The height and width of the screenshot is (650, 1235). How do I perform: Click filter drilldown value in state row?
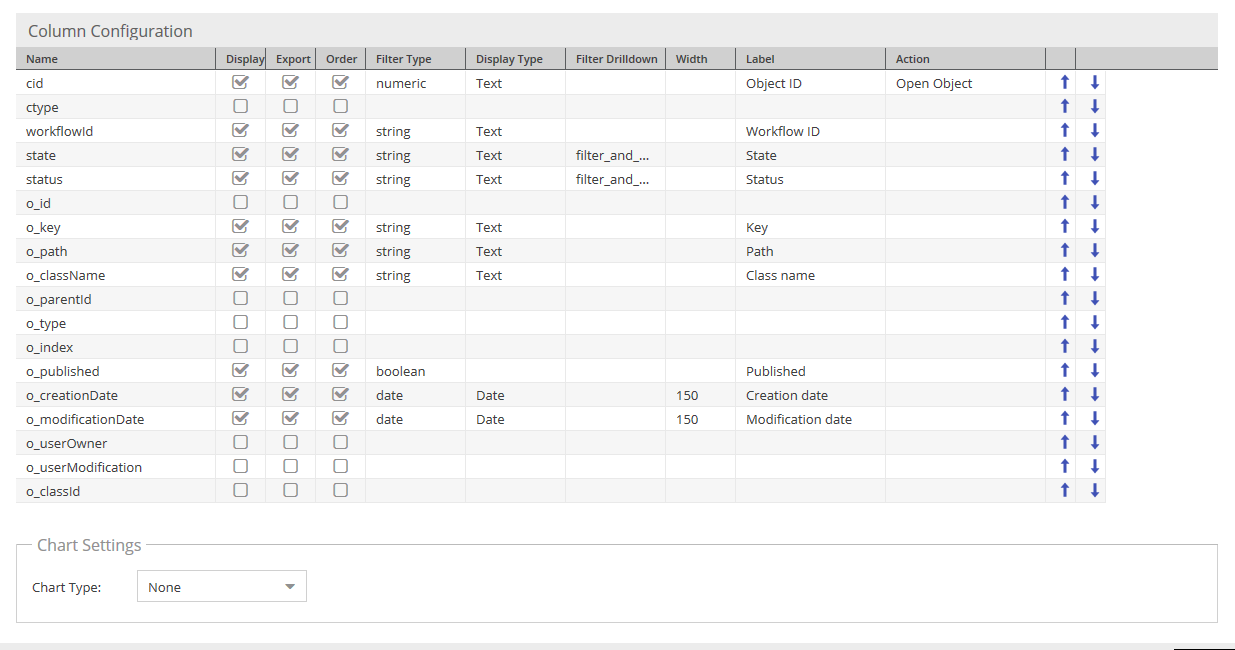(x=614, y=155)
